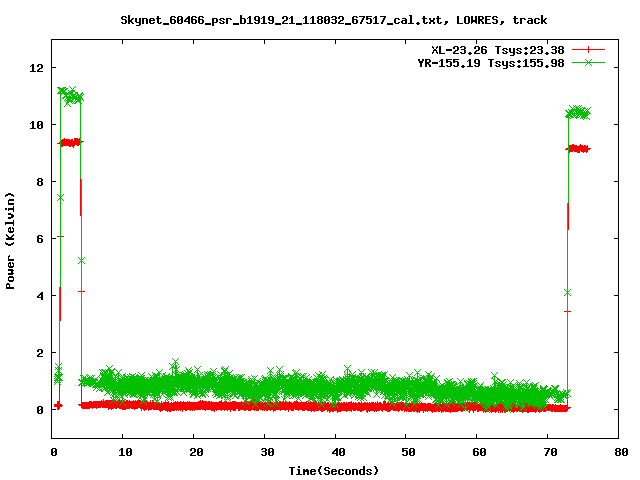
Task: Click y-axis tick label 8
Action: click(40, 182)
